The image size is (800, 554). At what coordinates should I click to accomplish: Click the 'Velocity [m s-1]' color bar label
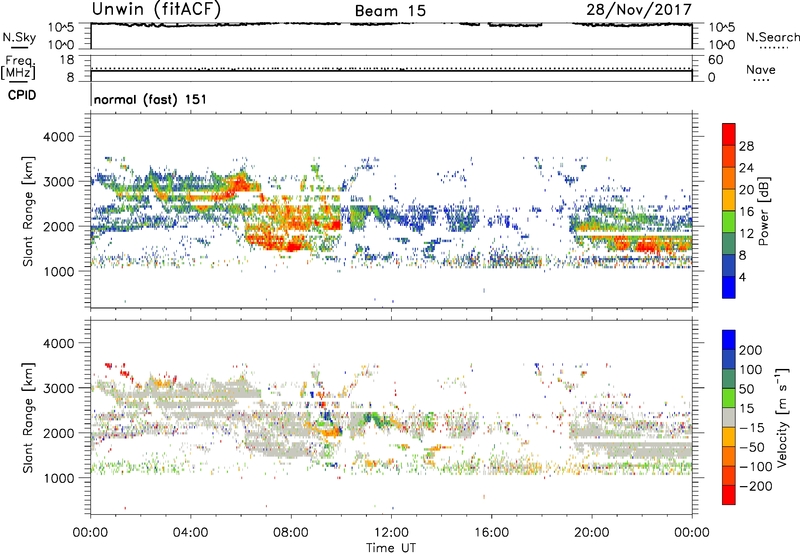(x=781, y=417)
